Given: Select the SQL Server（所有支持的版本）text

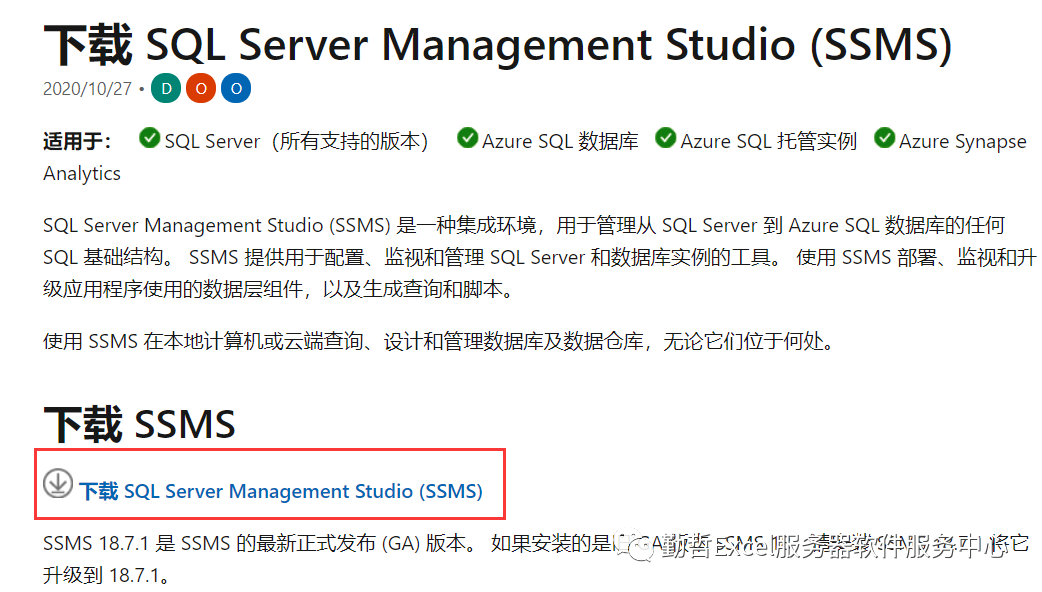Looking at the screenshot, I should (x=296, y=141).
